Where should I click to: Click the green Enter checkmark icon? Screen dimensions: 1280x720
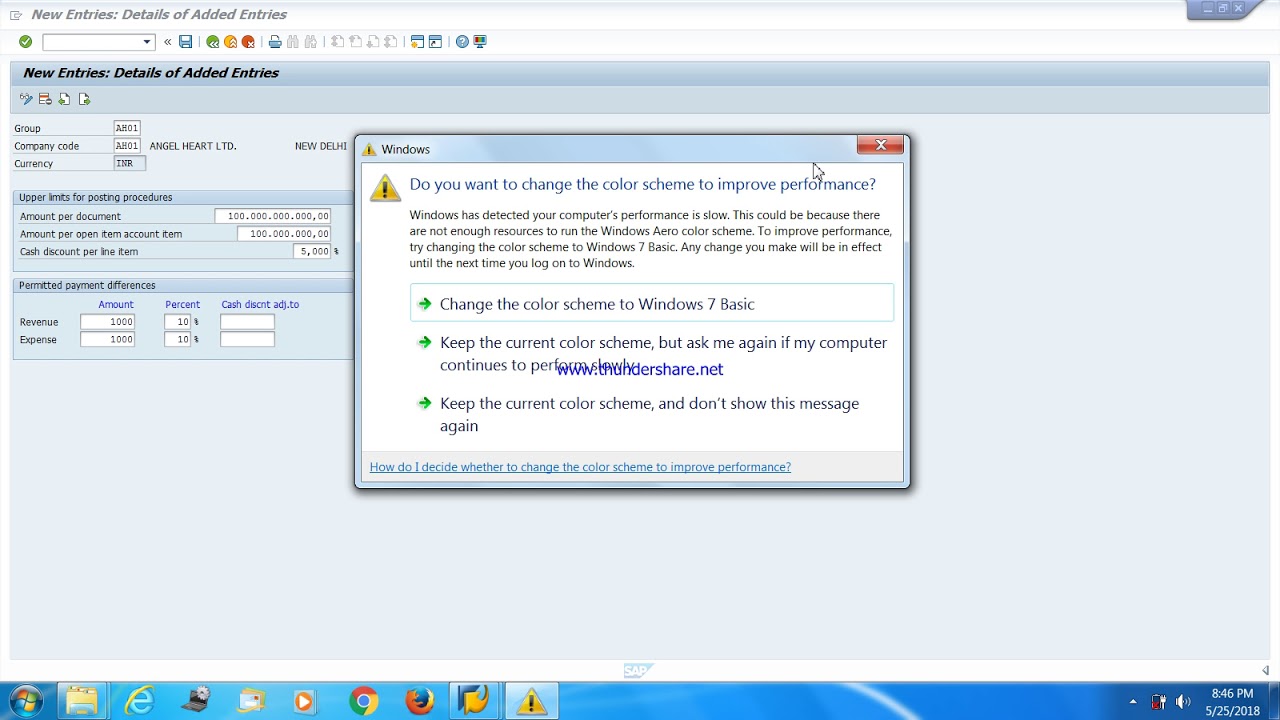[x=25, y=41]
